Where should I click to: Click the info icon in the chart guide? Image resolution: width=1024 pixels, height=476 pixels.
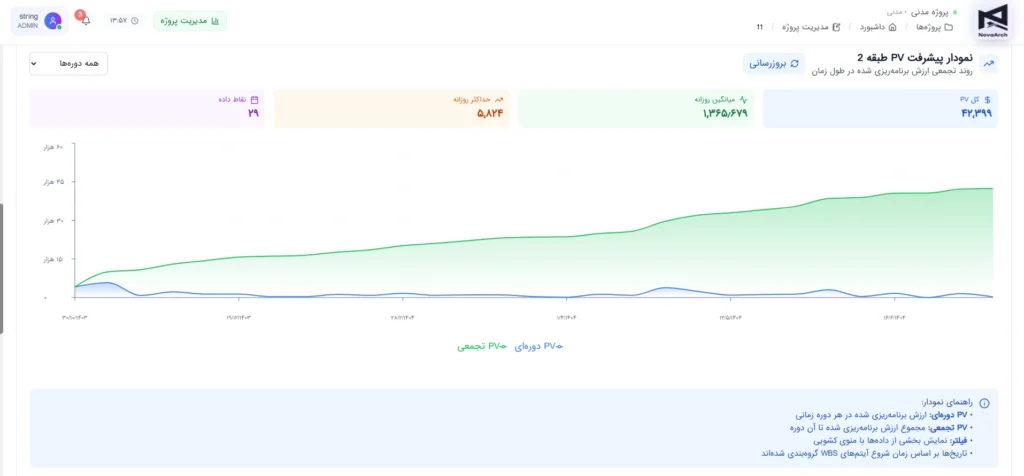click(x=984, y=403)
